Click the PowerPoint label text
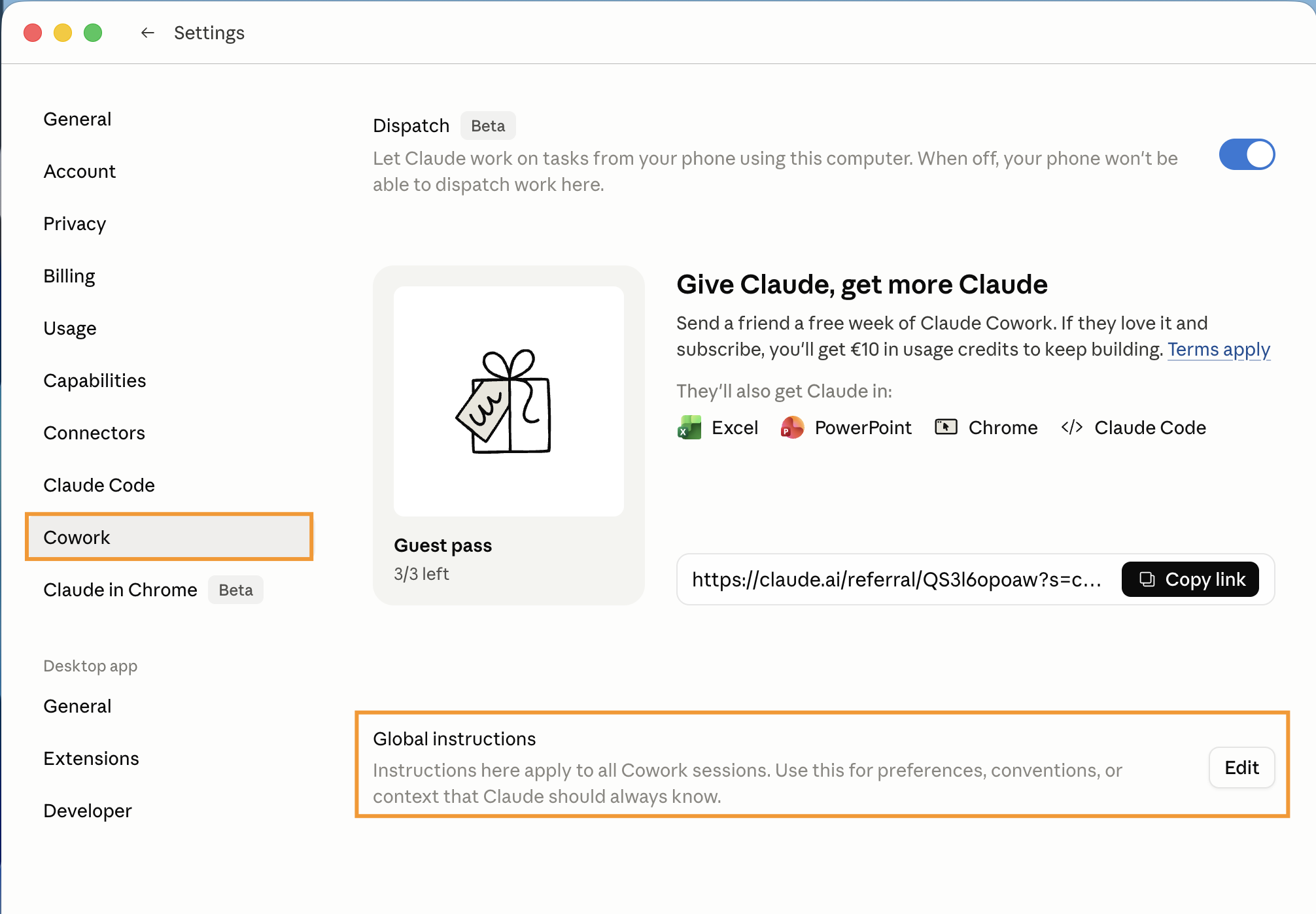 [x=863, y=428]
